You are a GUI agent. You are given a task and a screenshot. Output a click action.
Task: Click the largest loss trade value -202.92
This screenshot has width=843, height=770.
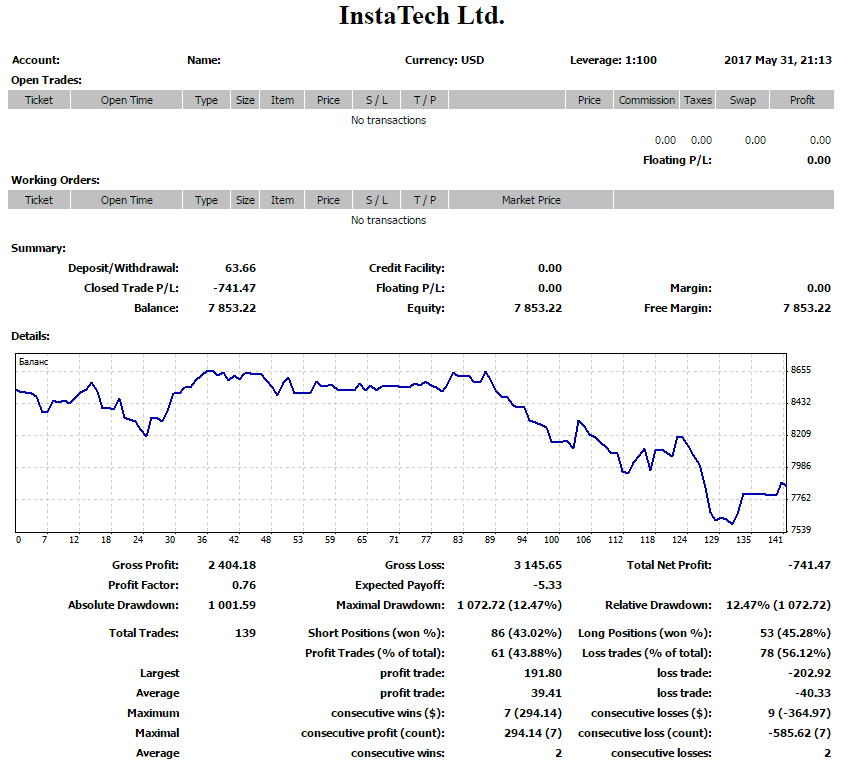810,673
